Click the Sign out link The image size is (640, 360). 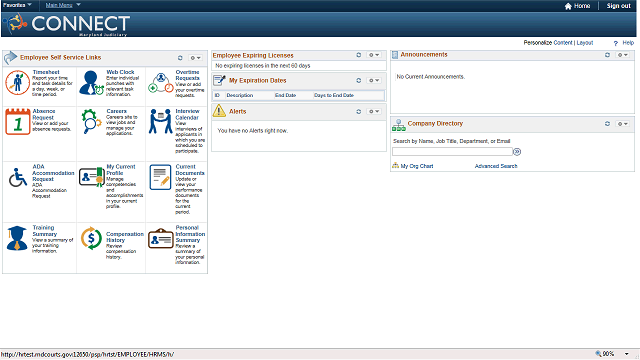[x=618, y=6]
